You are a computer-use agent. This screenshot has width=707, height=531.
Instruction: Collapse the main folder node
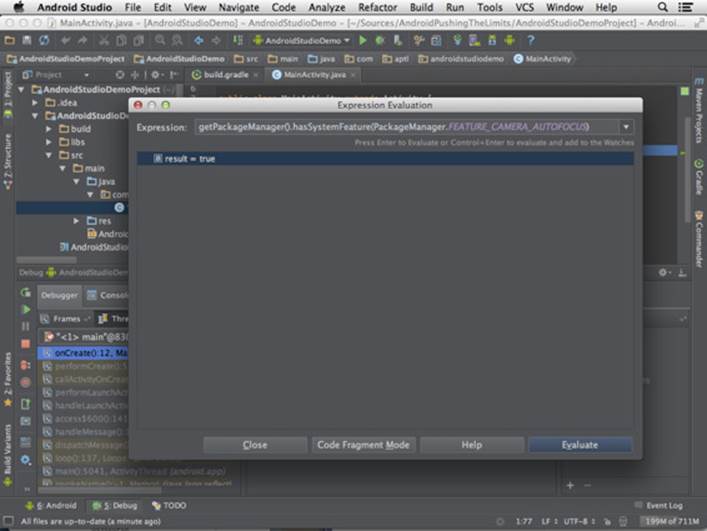tap(62, 168)
